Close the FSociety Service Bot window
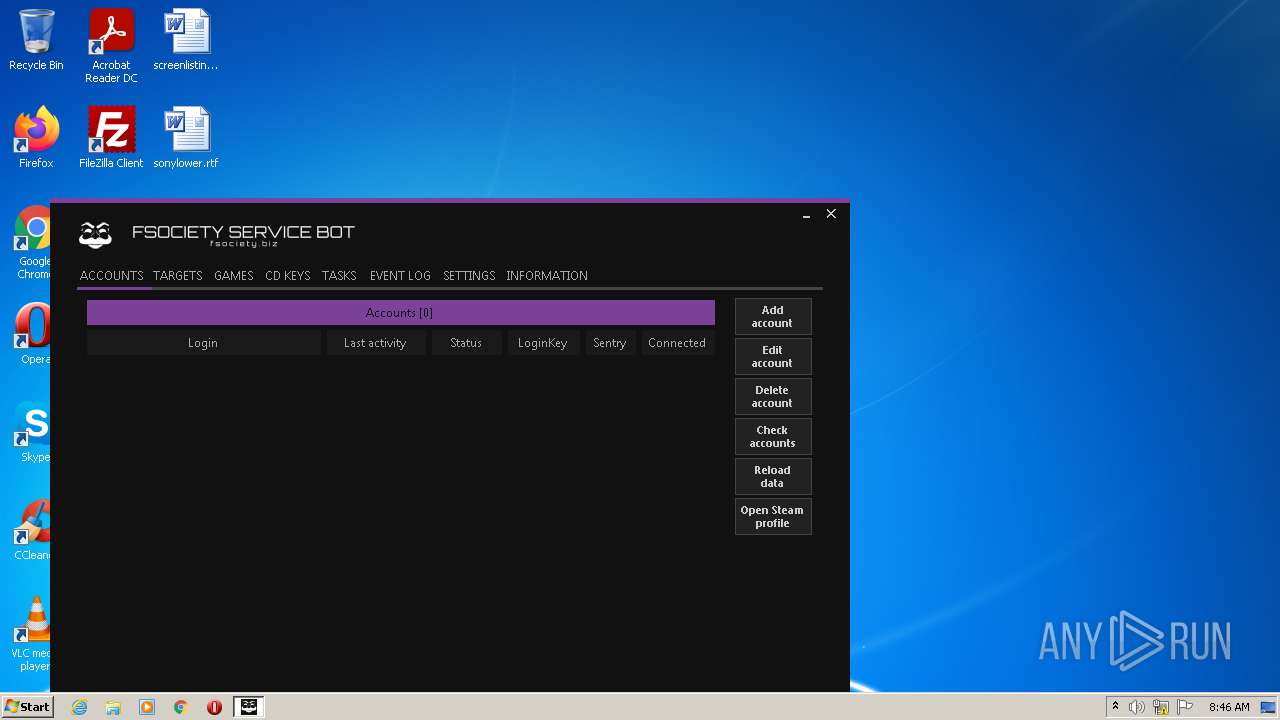Viewport: 1280px width, 720px height. click(831, 214)
